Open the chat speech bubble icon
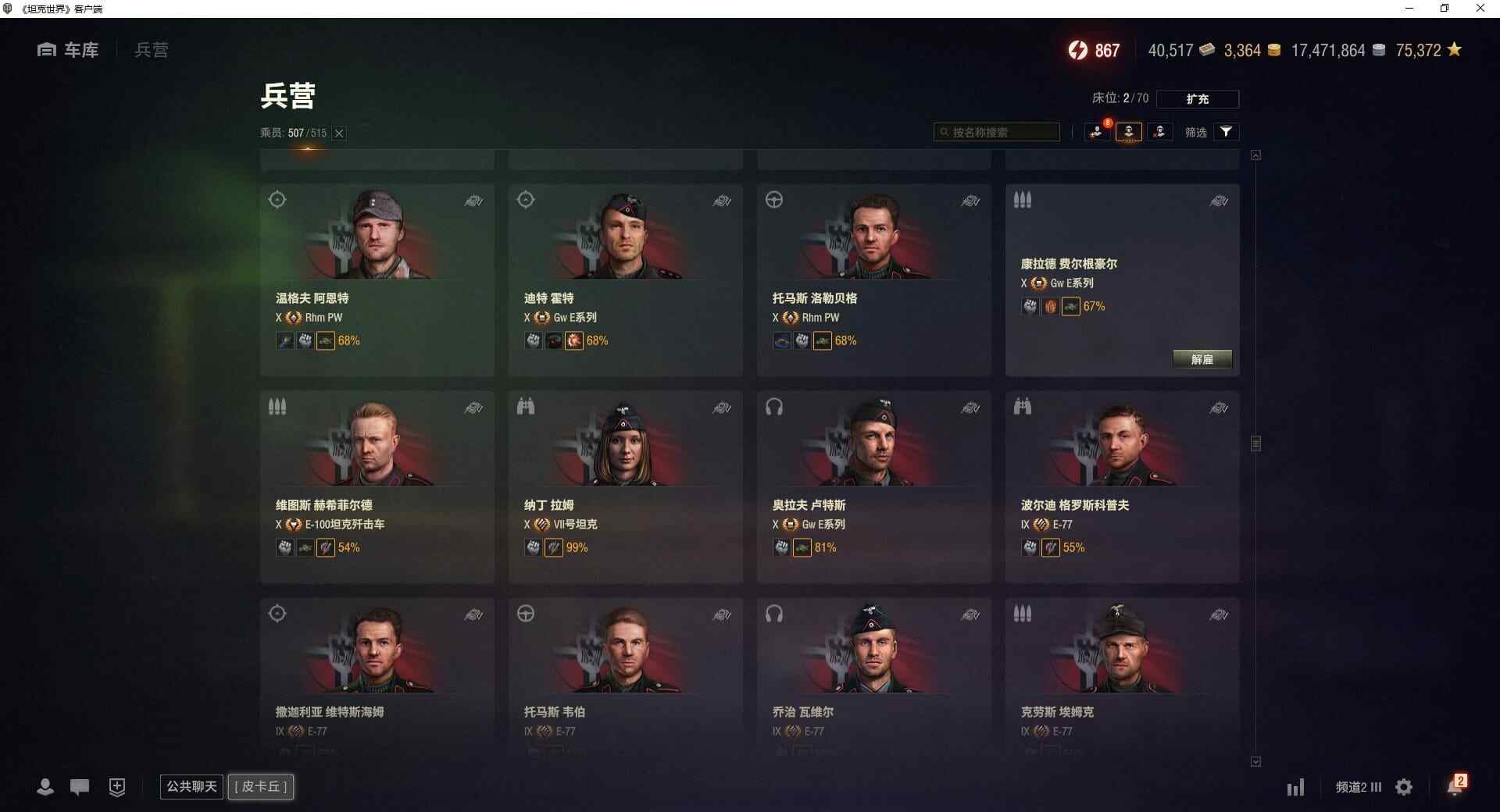This screenshot has width=1500, height=812. (x=80, y=787)
